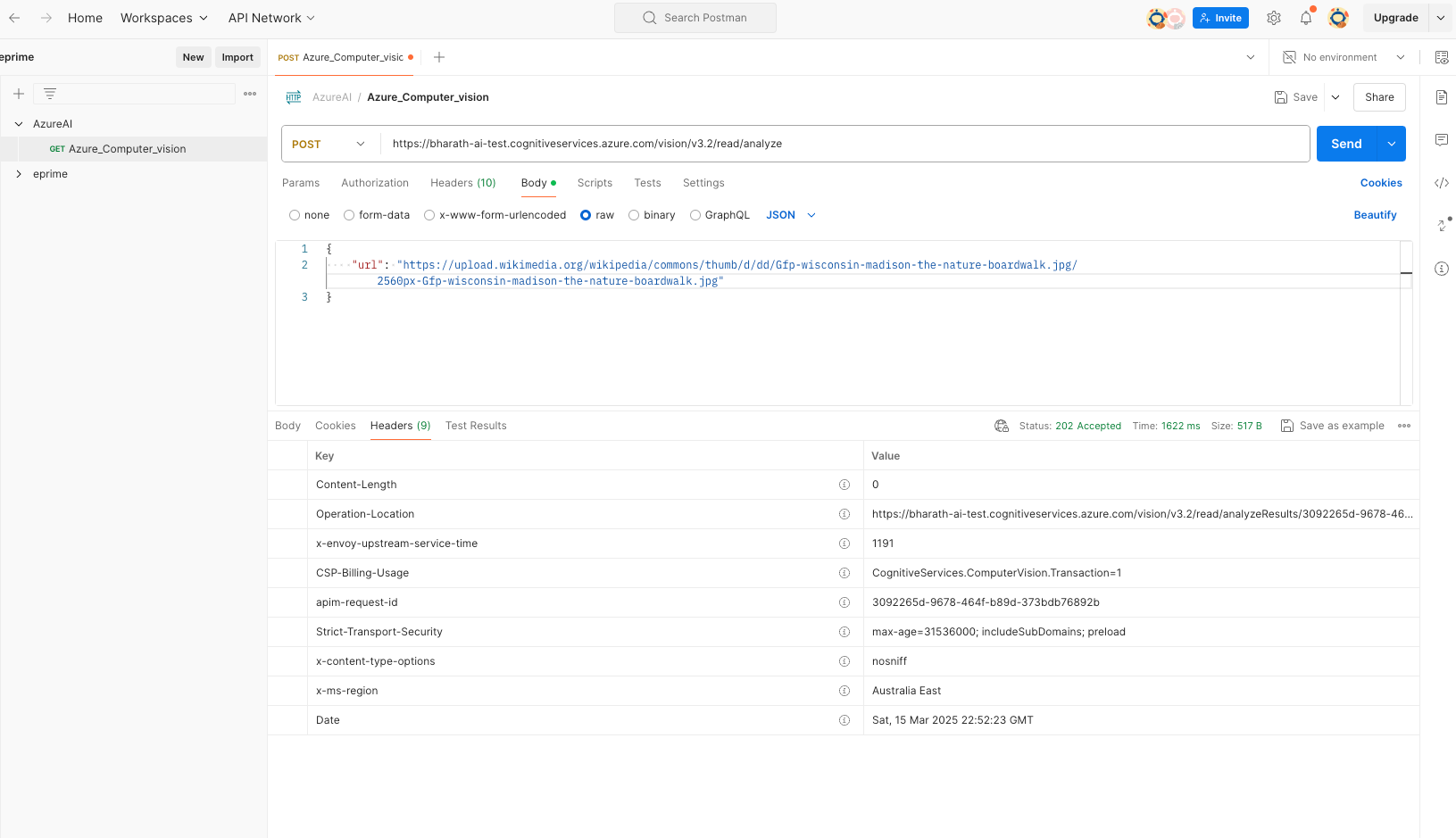Open the Upgrade dropdown arrow
The height and width of the screenshot is (838, 1456).
coord(1441,18)
